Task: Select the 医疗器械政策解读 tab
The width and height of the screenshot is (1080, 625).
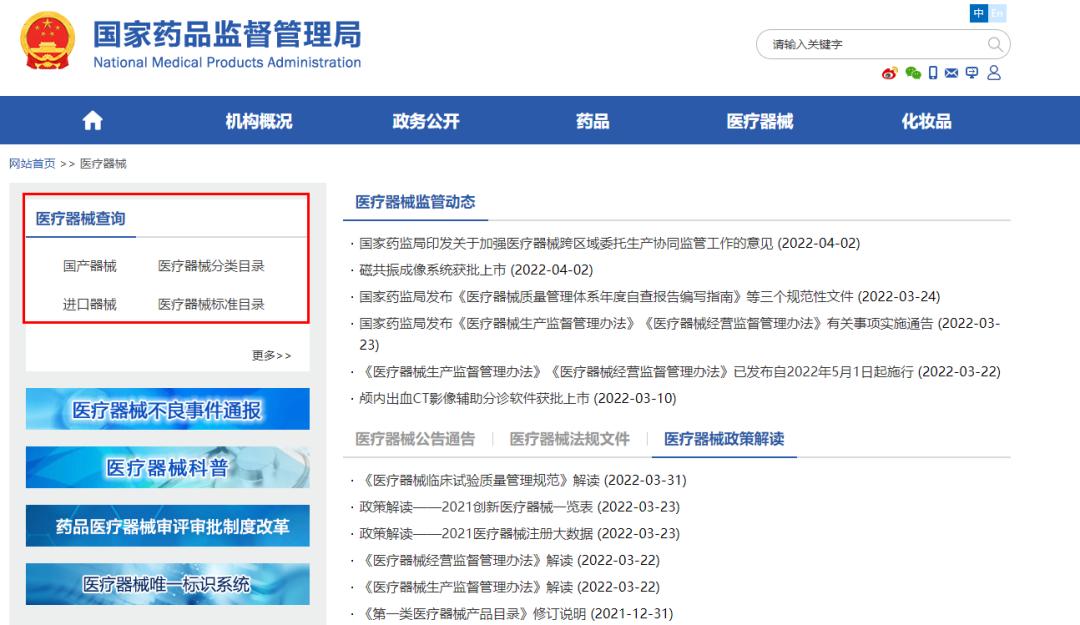Action: coord(724,439)
